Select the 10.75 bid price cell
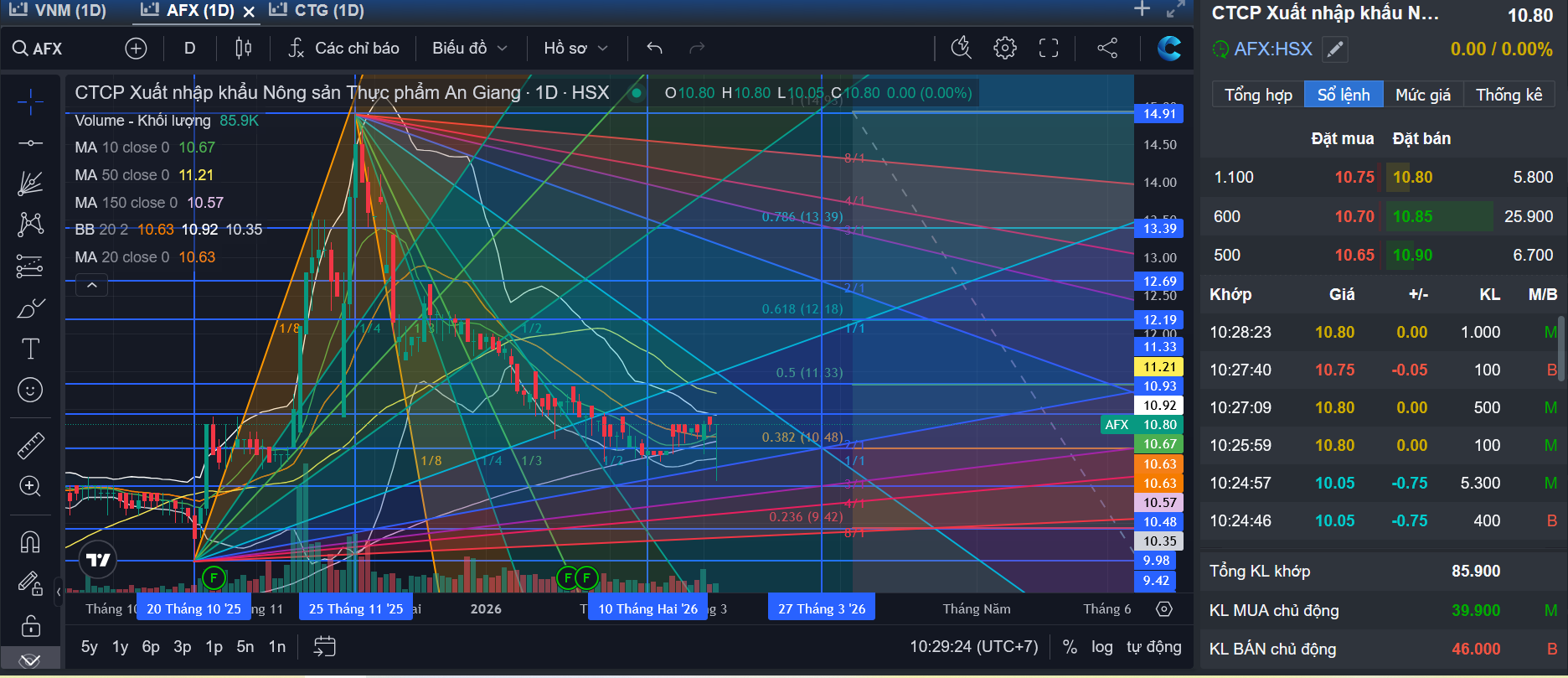Viewport: 1568px width, 678px height. coord(1354,178)
